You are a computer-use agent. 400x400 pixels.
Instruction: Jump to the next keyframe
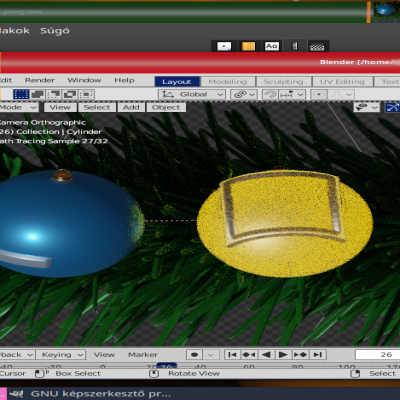(x=300, y=355)
